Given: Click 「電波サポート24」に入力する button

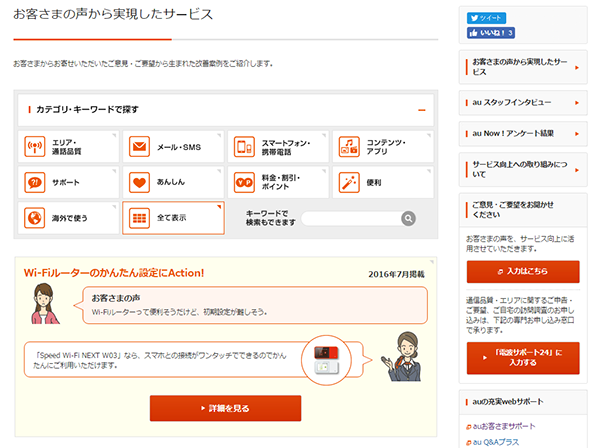Looking at the screenshot, I should pyautogui.click(x=523, y=358).
